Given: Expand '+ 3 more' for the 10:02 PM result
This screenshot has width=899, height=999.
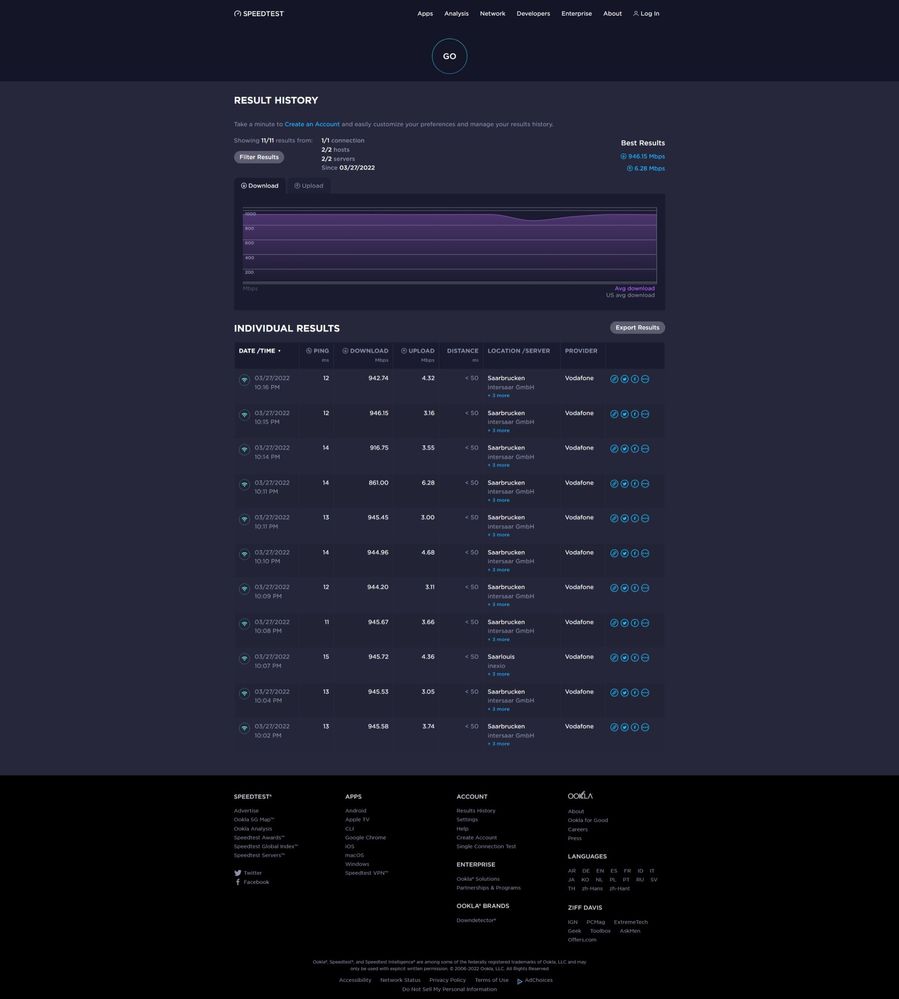Looking at the screenshot, I should [498, 744].
